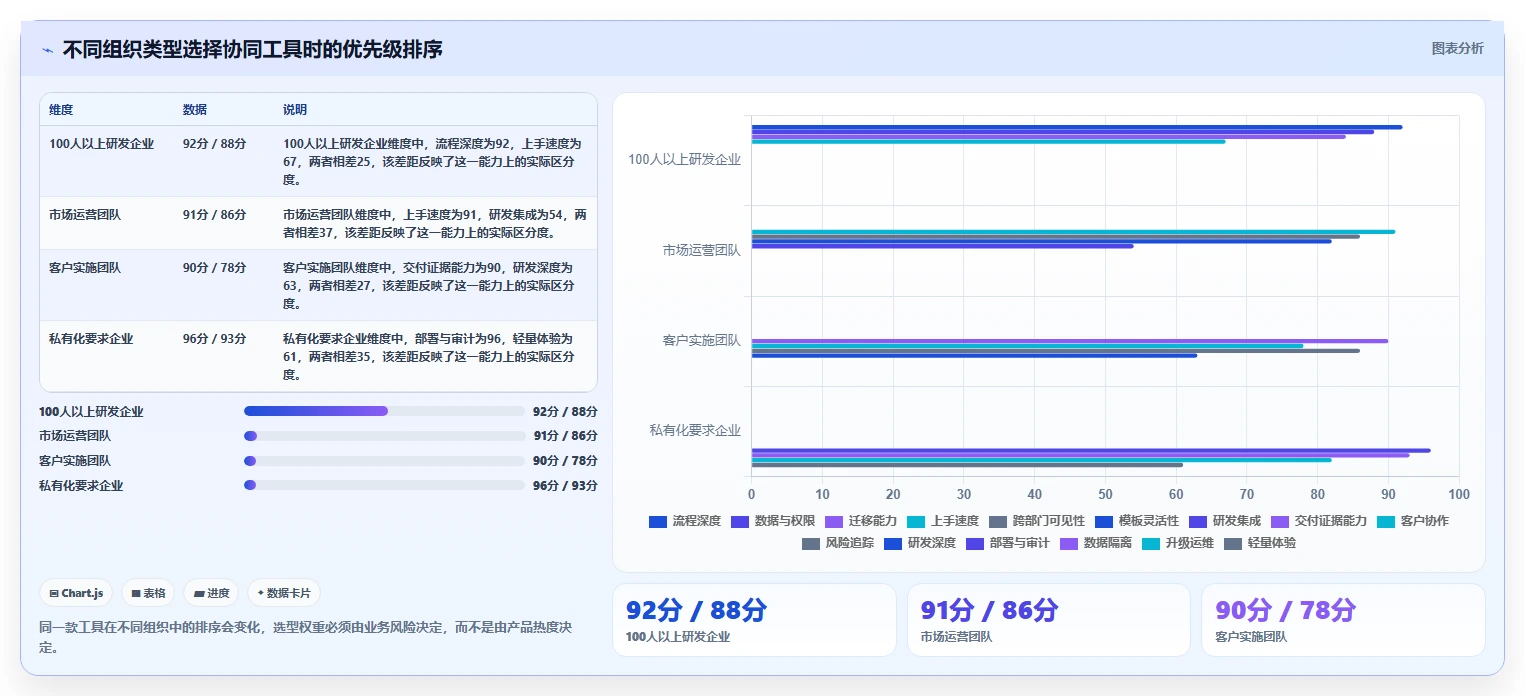Toggle the 研发集成 legend entry

point(1225,521)
